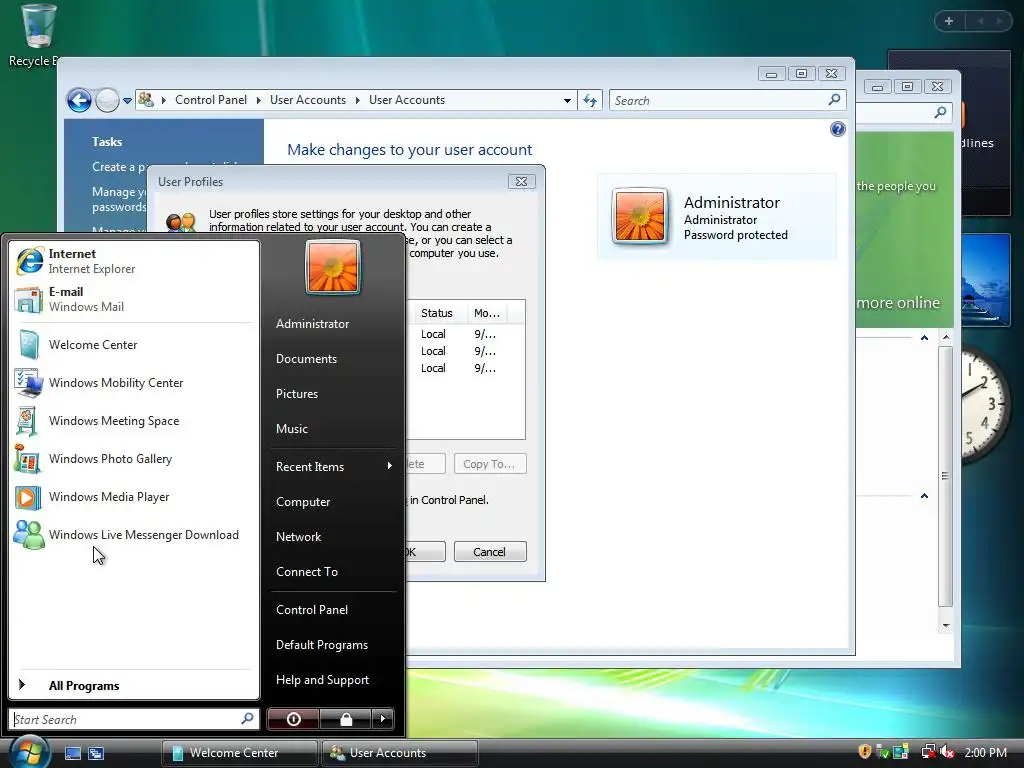The width and height of the screenshot is (1024, 768).
Task: Expand address bar history dropdown
Action: pyautogui.click(x=567, y=101)
